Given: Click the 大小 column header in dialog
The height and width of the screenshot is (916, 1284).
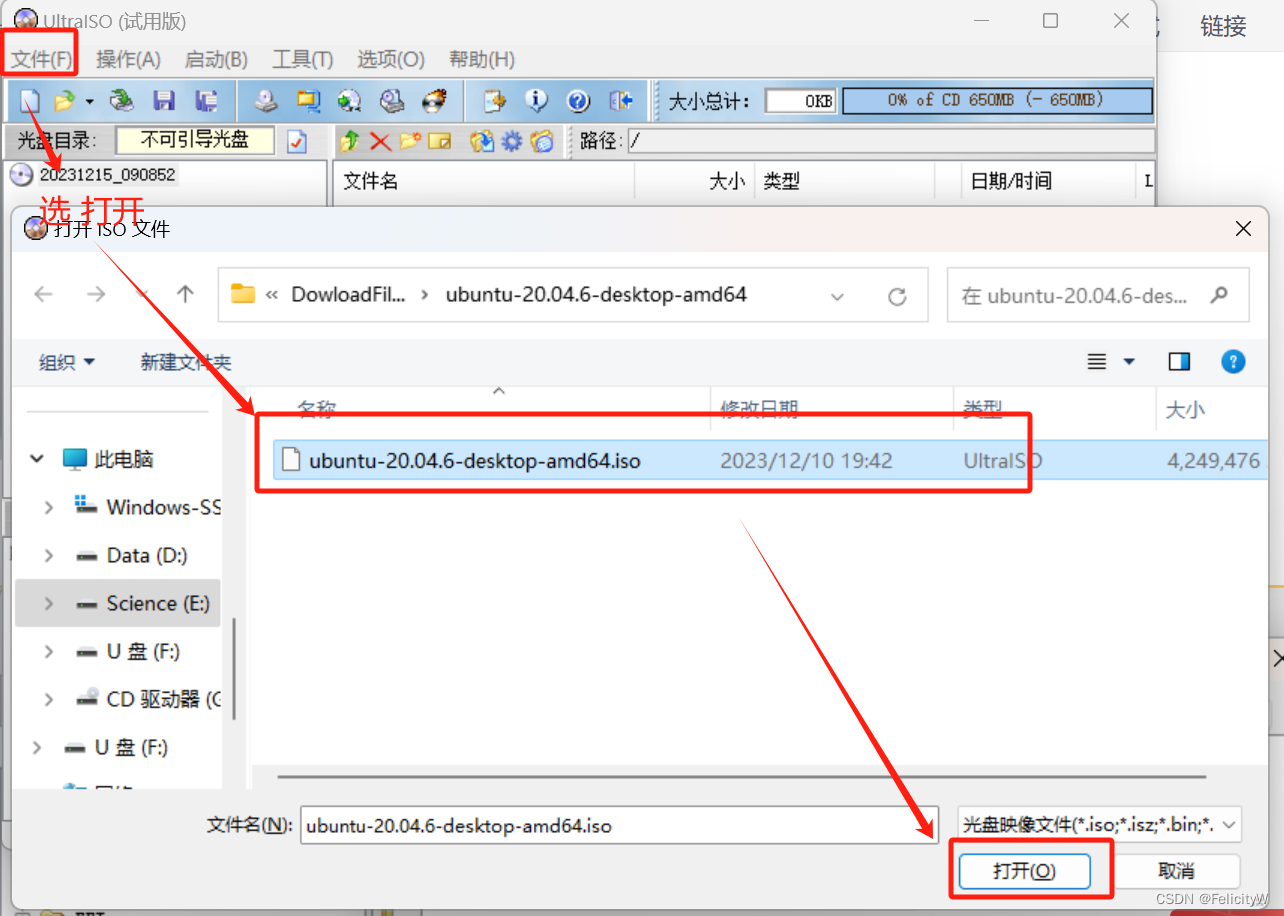Looking at the screenshot, I should 1185,409.
